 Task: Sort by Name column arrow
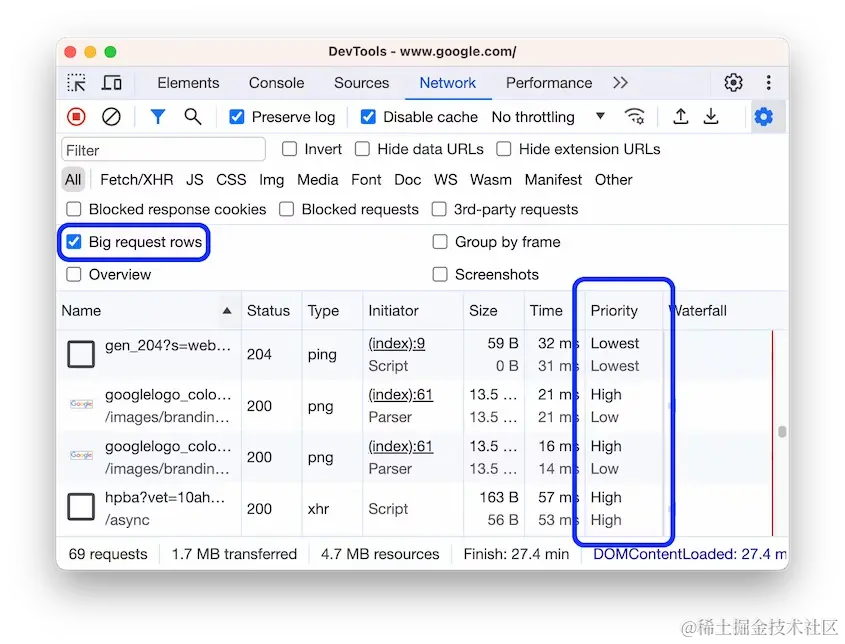(227, 310)
